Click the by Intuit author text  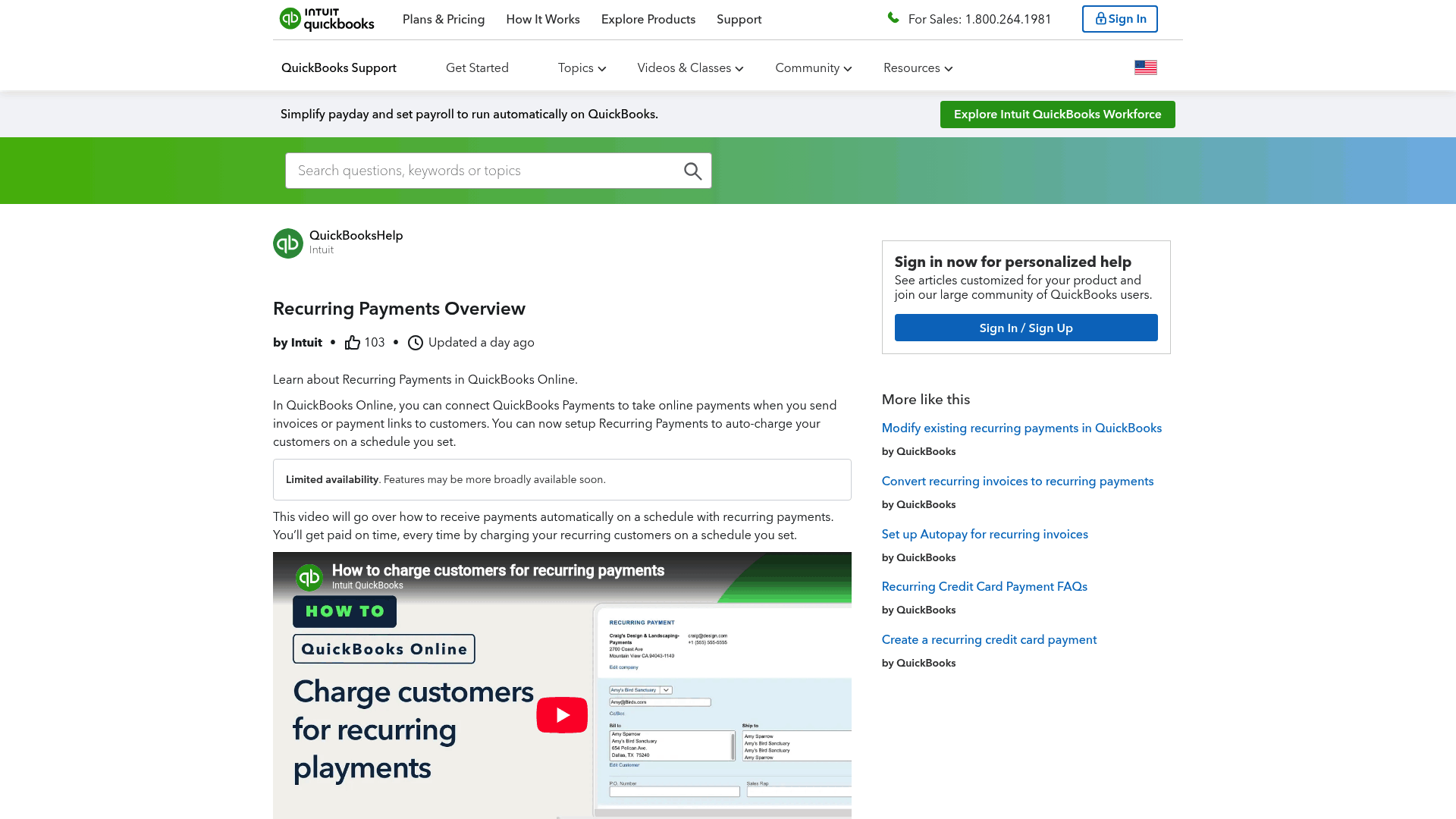tap(297, 343)
